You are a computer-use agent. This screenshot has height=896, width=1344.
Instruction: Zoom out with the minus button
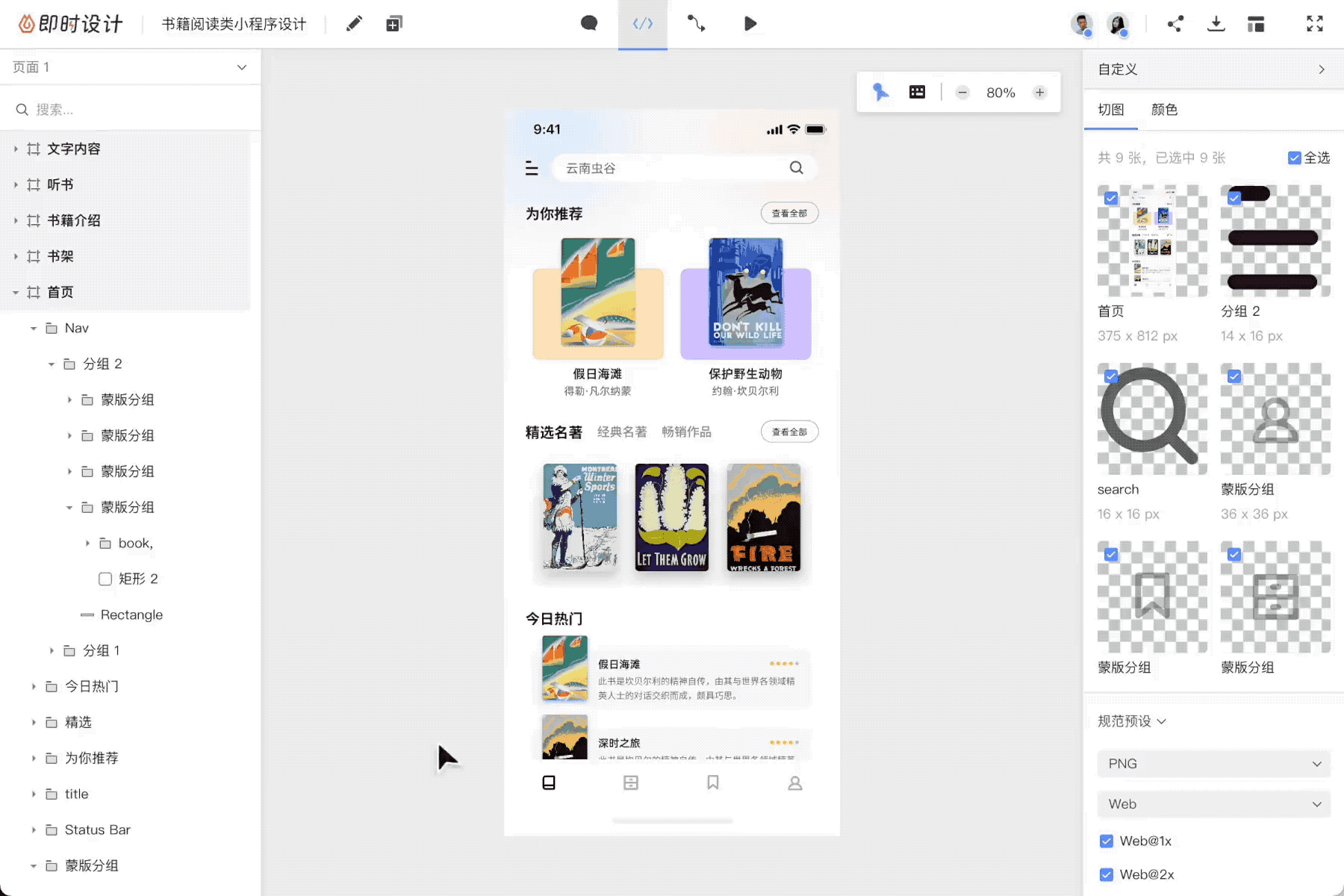pos(962,93)
